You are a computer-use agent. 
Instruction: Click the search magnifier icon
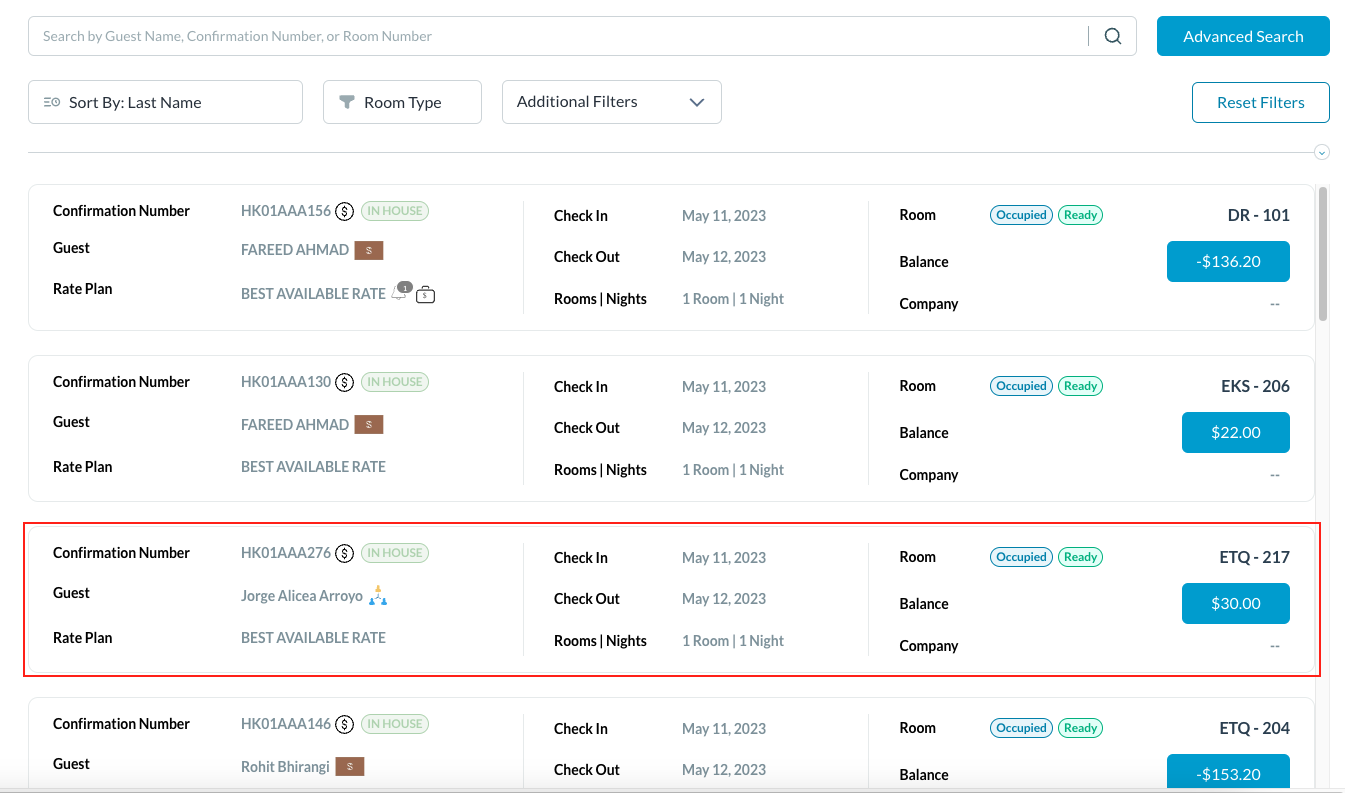click(1112, 36)
